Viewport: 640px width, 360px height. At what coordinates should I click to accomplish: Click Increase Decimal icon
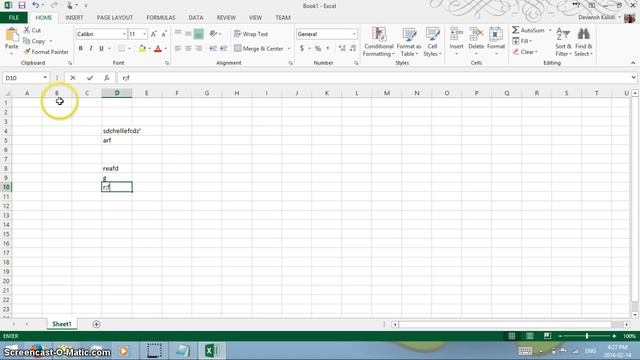[x=342, y=49]
